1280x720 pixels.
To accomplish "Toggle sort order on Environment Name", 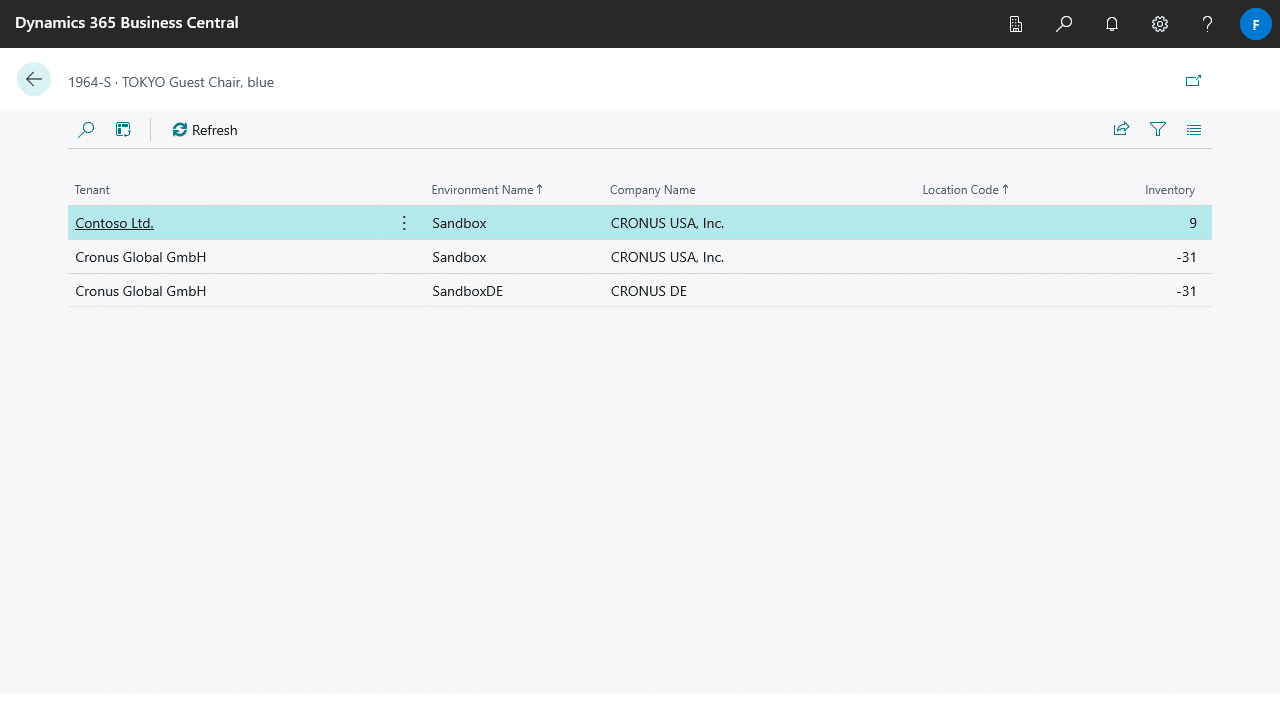I will [x=486, y=189].
